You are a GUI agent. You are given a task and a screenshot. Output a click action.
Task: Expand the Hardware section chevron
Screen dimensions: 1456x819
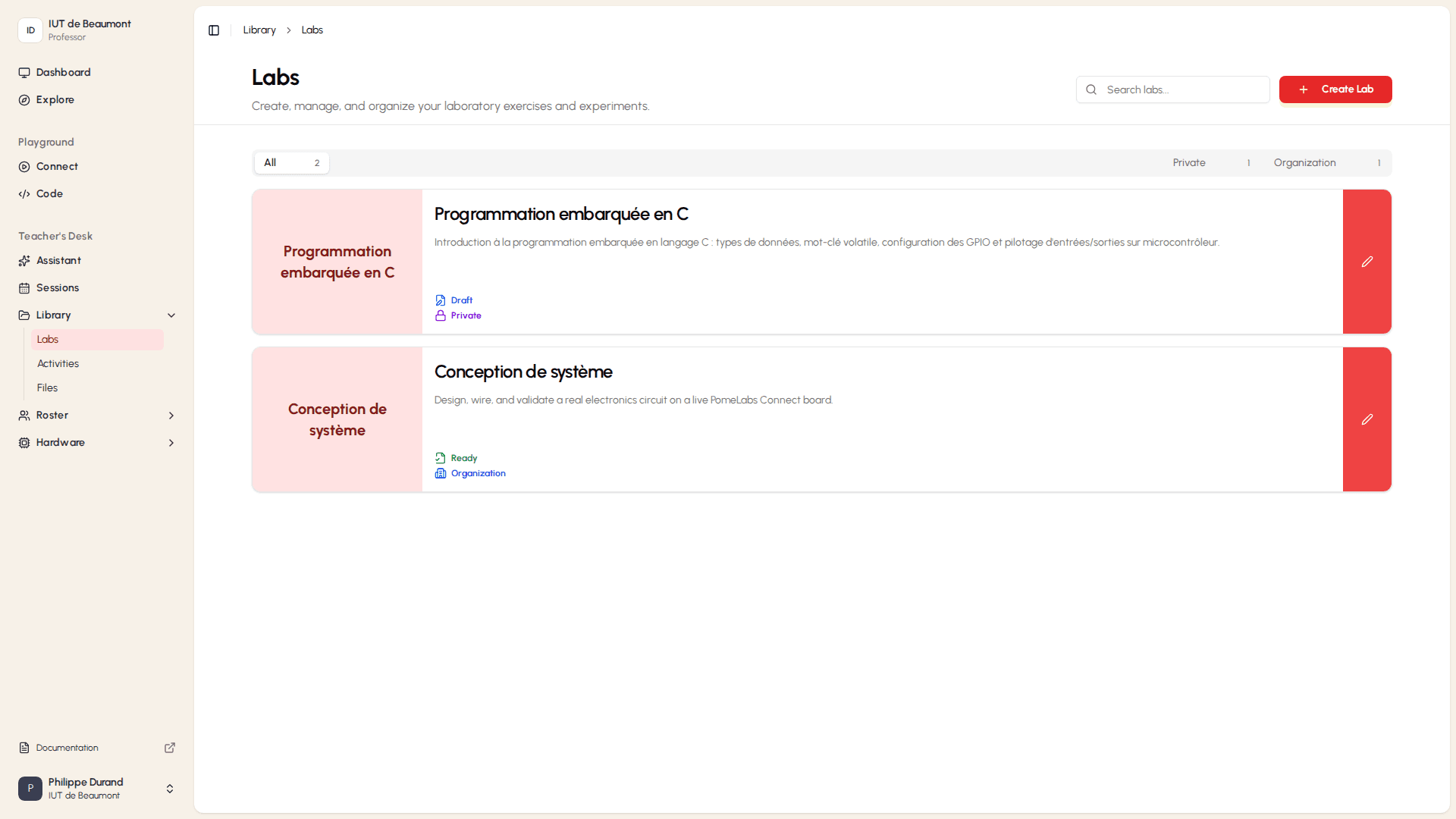[x=171, y=443]
